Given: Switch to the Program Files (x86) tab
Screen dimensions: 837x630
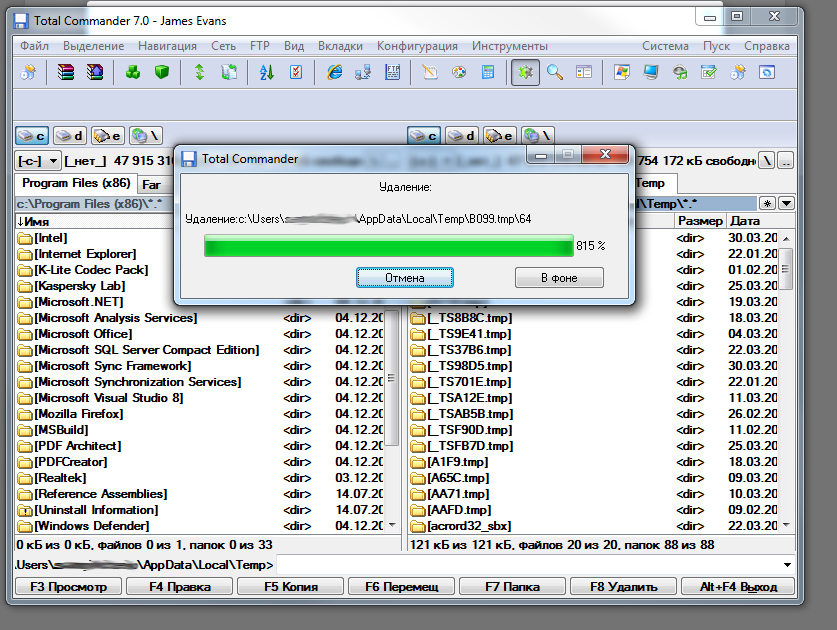Looking at the screenshot, I should point(74,184).
